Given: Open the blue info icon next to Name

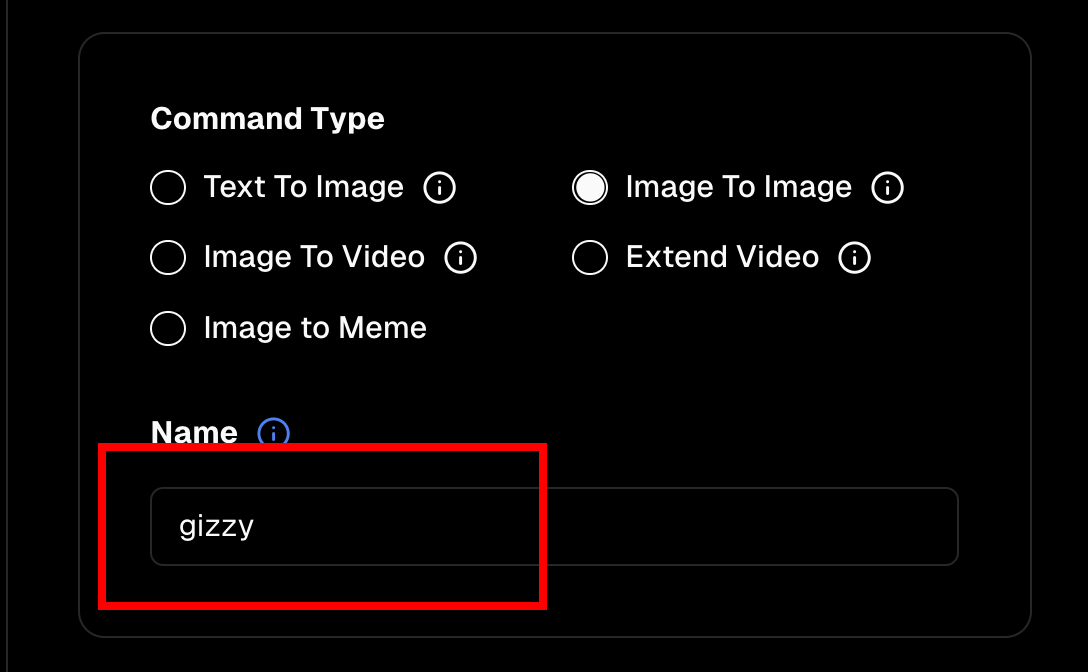Looking at the screenshot, I should coord(274,433).
